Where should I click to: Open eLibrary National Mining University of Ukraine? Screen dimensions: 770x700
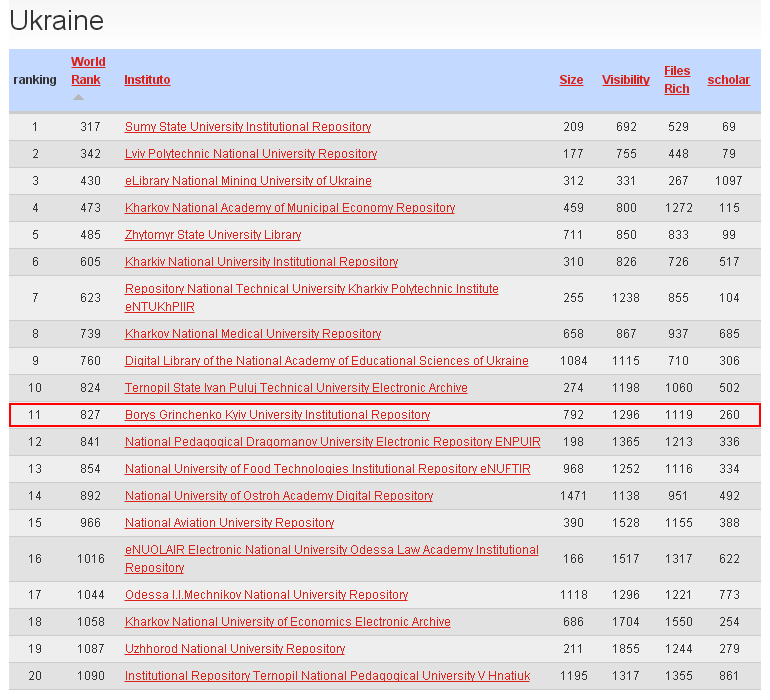(x=248, y=181)
